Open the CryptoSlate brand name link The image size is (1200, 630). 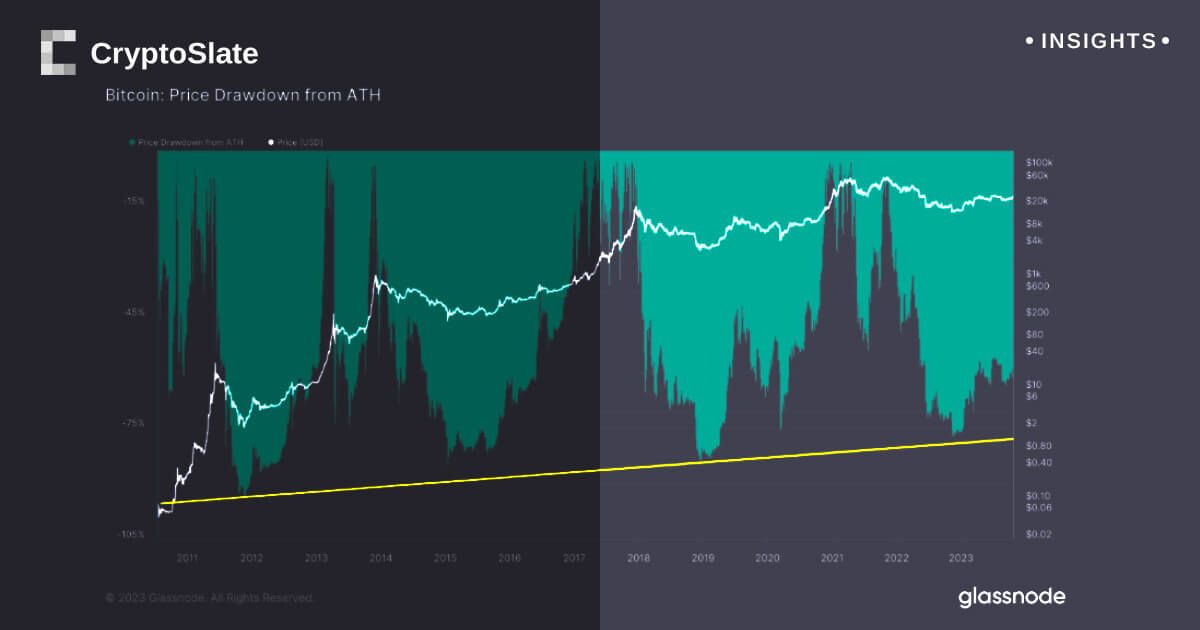point(174,54)
